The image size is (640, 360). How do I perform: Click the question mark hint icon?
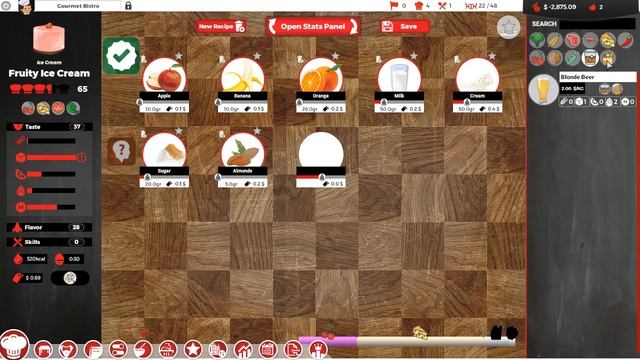121,151
